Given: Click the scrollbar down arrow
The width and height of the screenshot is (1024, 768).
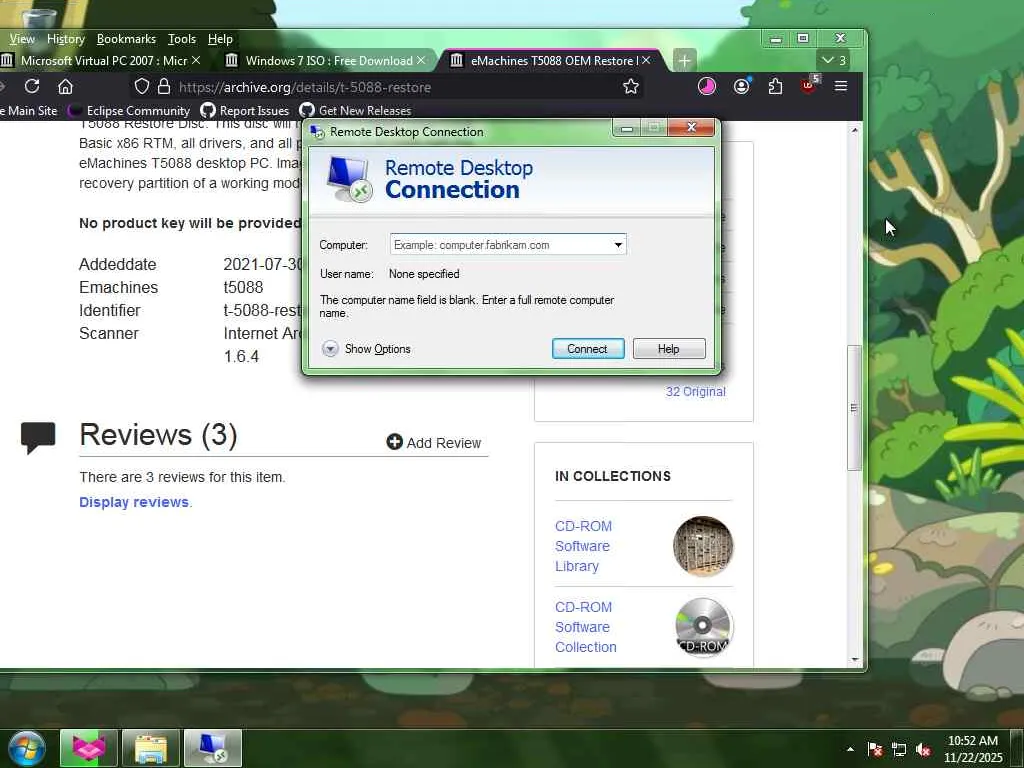Looking at the screenshot, I should click(x=855, y=660).
